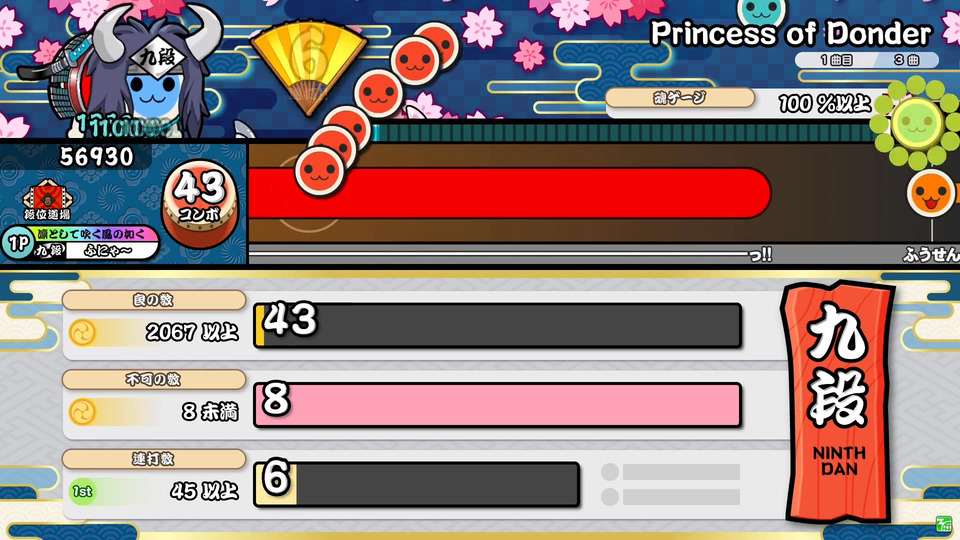Select the 3曲 song tab
Screen dimensions: 960x540
(x=906, y=60)
